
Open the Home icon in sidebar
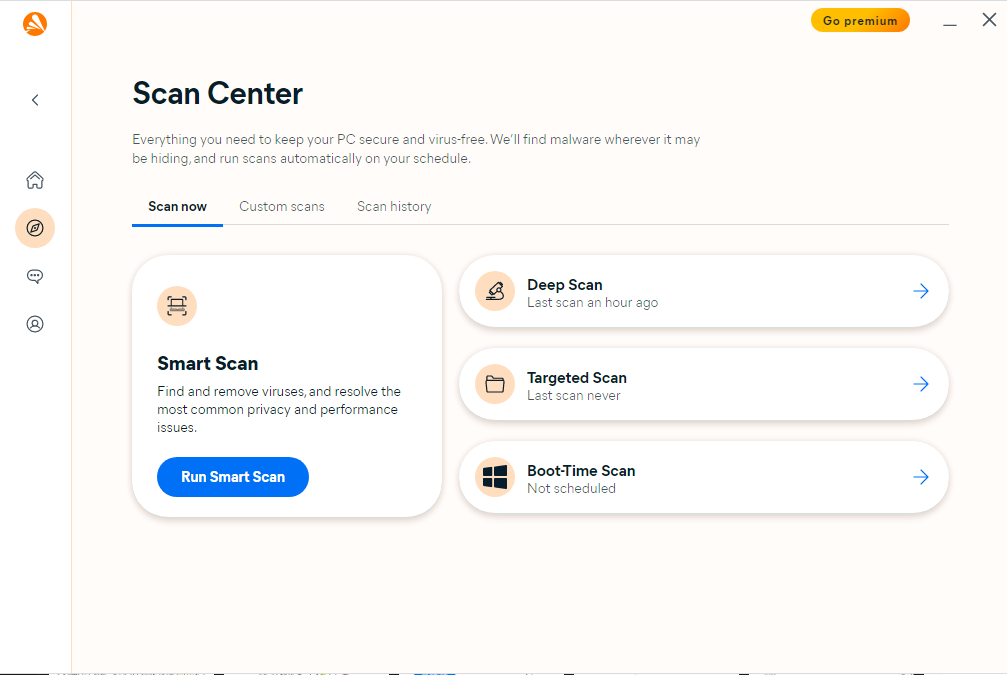click(x=35, y=180)
